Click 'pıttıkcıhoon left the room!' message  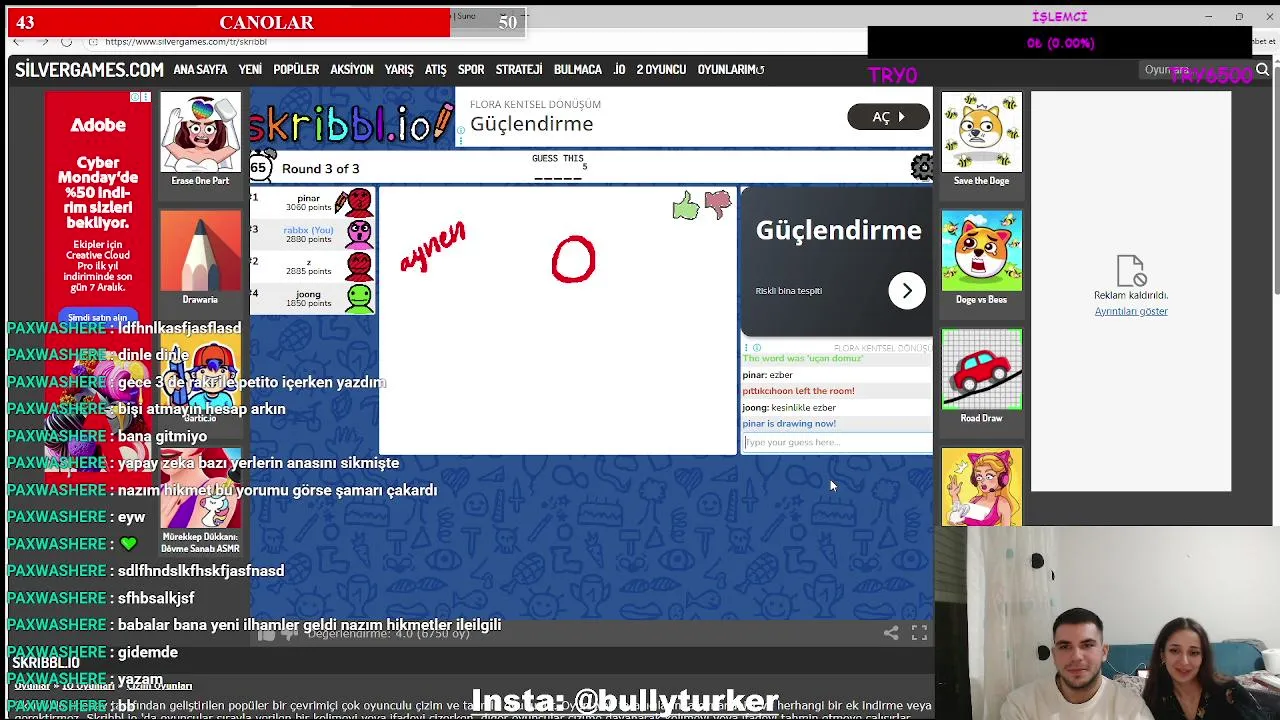pyautogui.click(x=798, y=391)
